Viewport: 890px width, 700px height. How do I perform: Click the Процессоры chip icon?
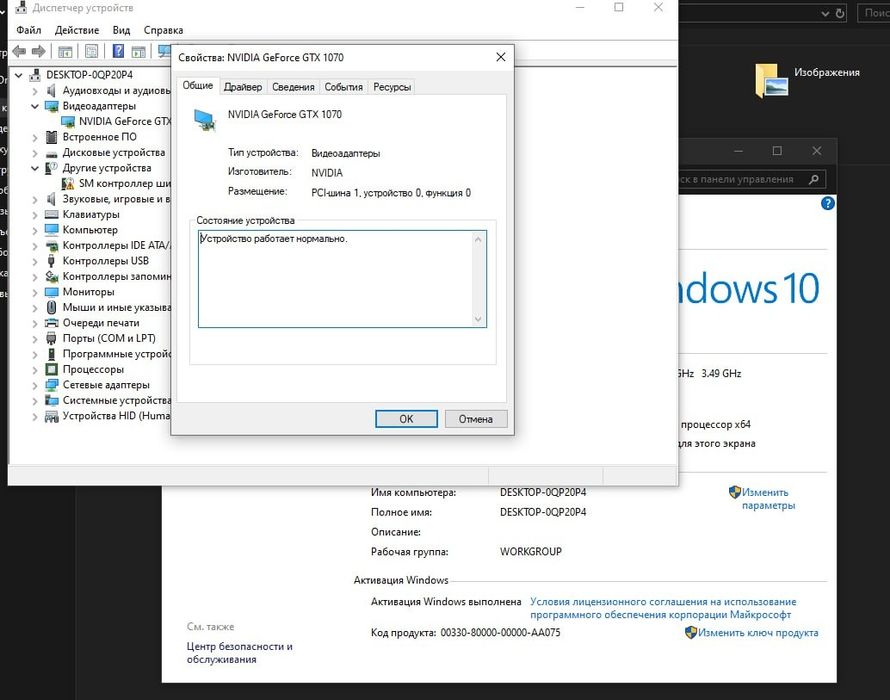pyautogui.click(x=52, y=370)
